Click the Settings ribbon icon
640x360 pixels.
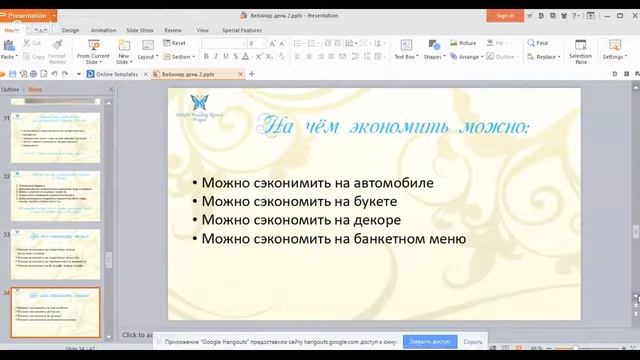[615, 44]
